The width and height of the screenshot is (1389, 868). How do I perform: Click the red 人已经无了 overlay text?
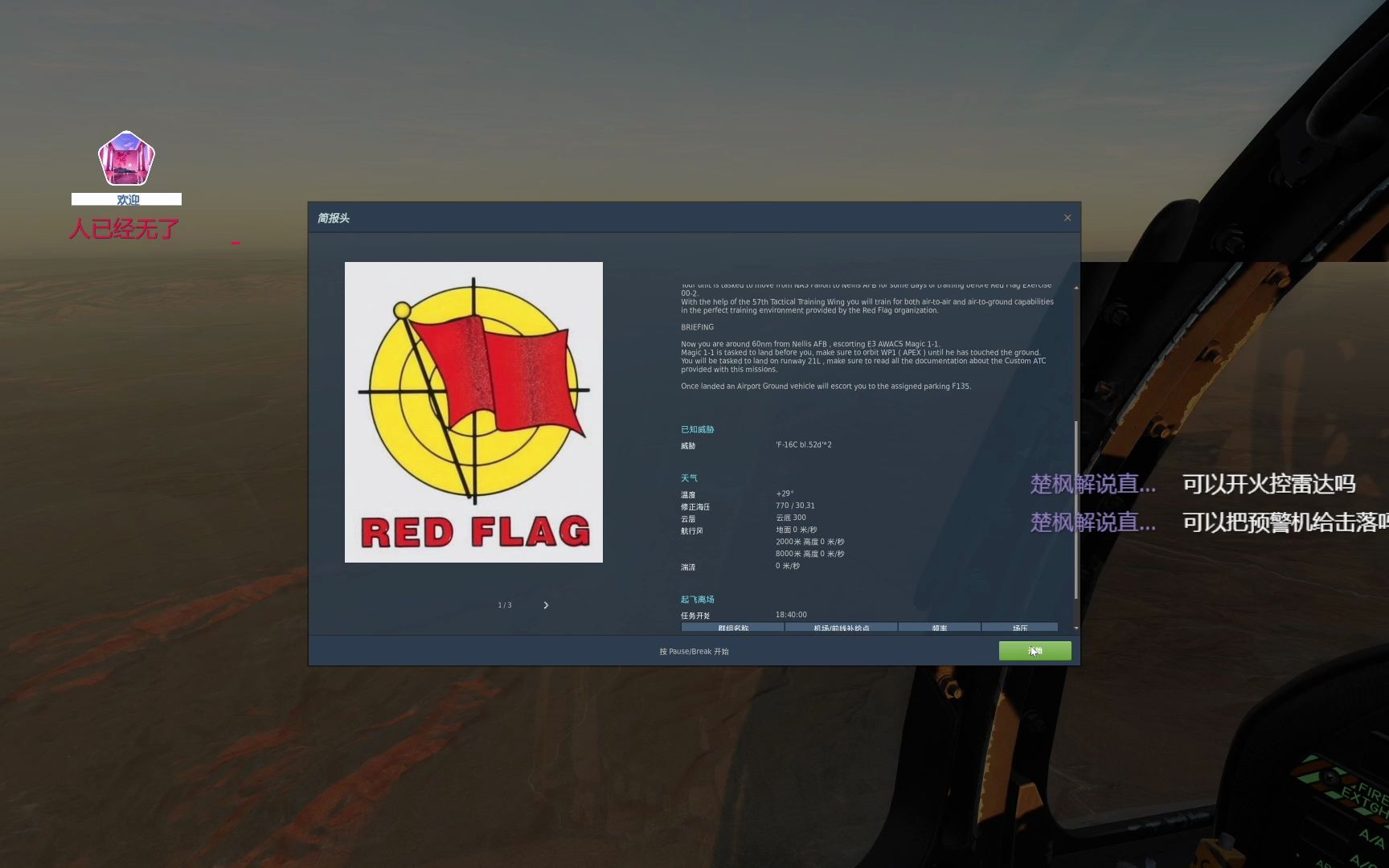tap(124, 229)
